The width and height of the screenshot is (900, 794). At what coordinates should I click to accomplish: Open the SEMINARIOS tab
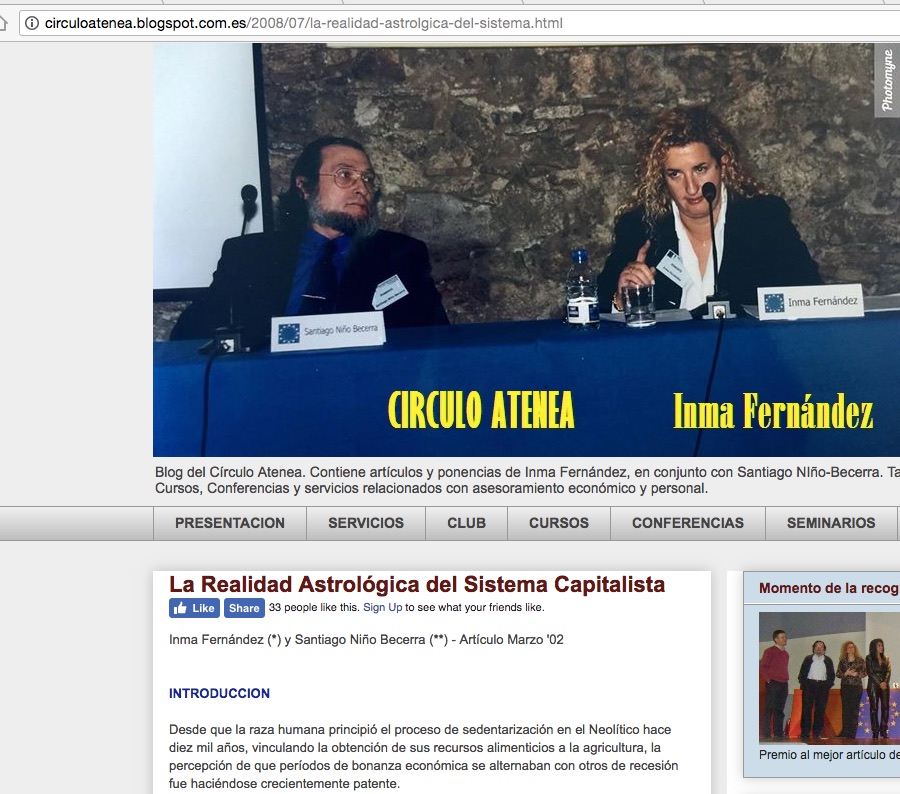(830, 523)
